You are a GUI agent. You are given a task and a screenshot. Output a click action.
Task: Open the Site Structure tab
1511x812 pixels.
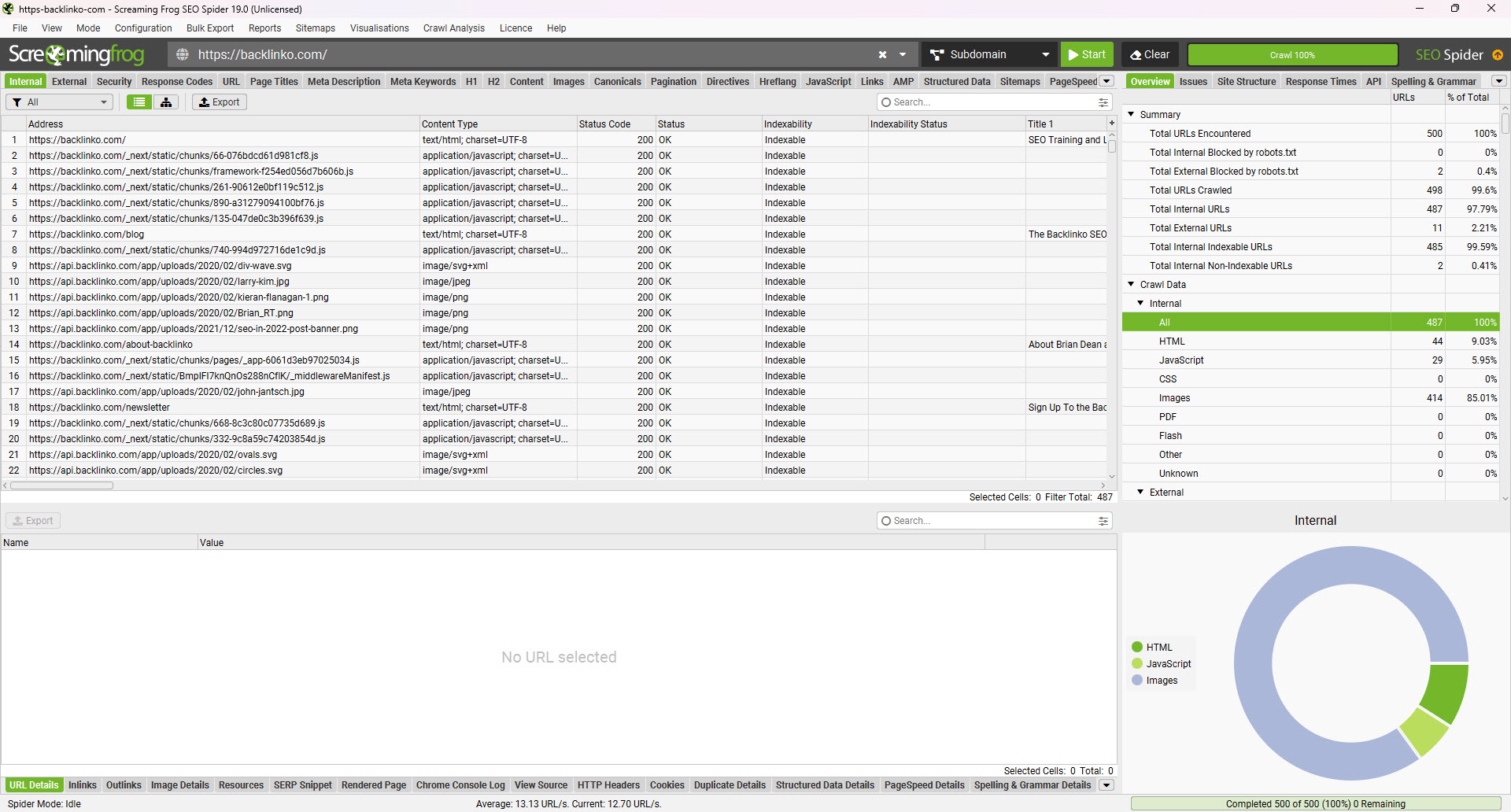point(1247,81)
